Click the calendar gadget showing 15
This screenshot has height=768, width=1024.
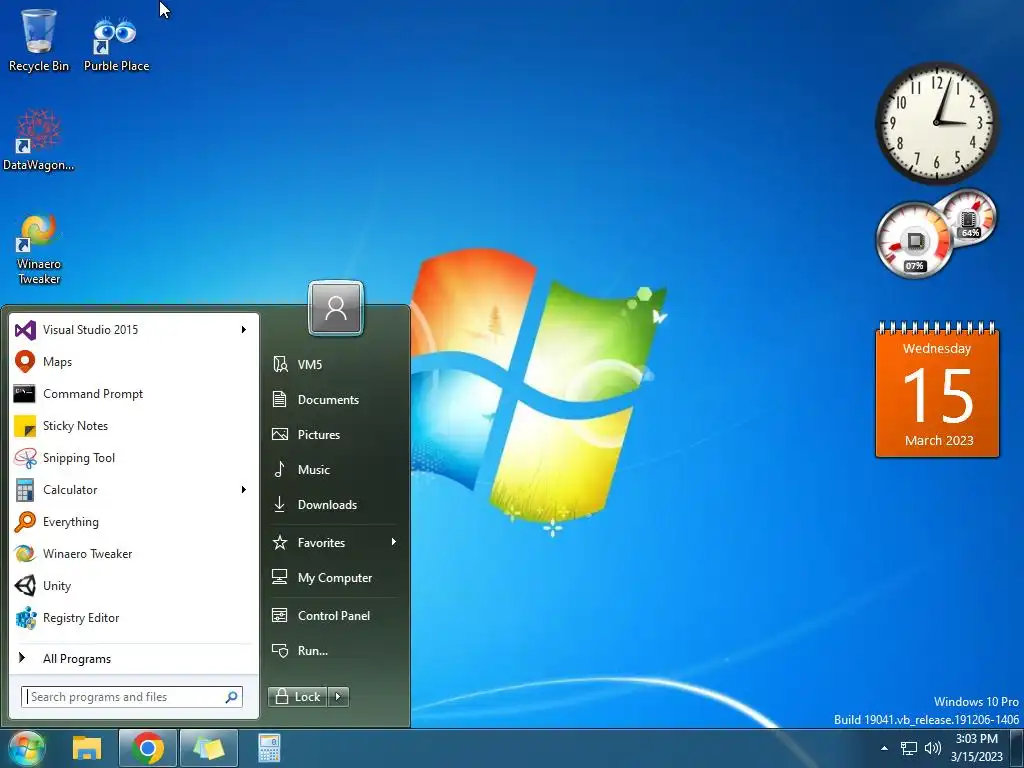click(937, 390)
